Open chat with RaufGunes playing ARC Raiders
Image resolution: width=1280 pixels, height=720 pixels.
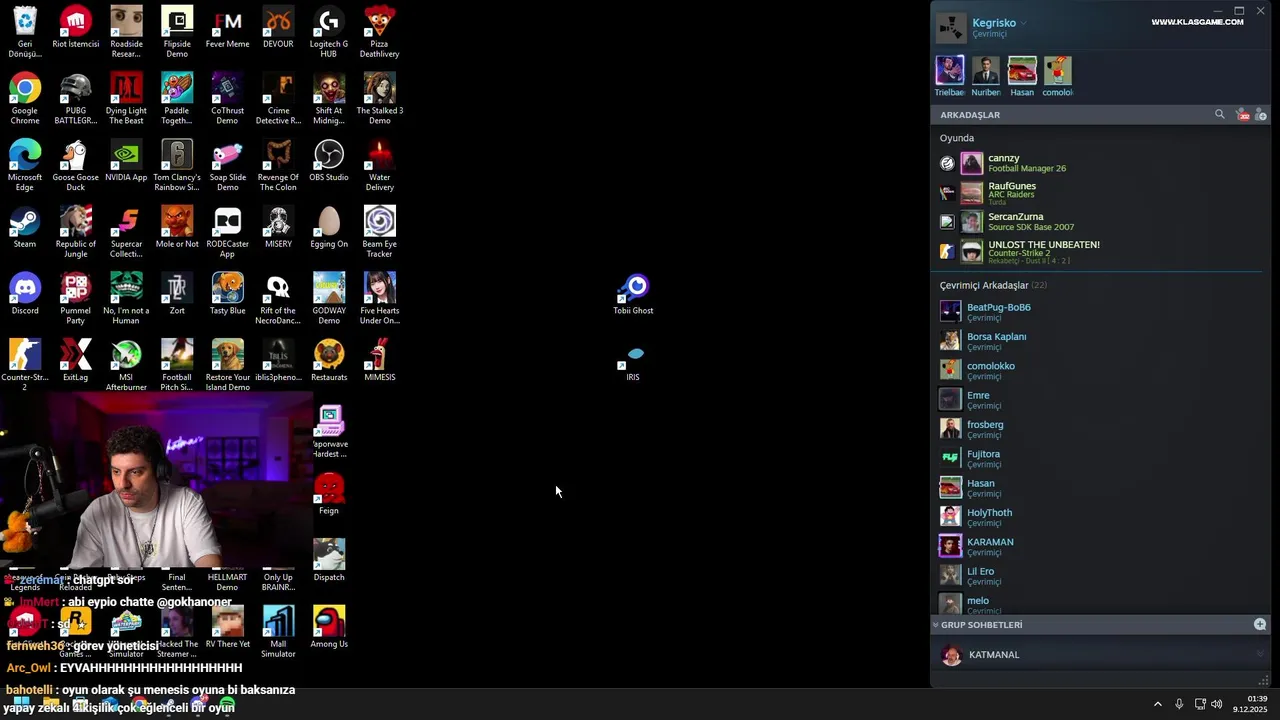pyautogui.click(x=1100, y=193)
